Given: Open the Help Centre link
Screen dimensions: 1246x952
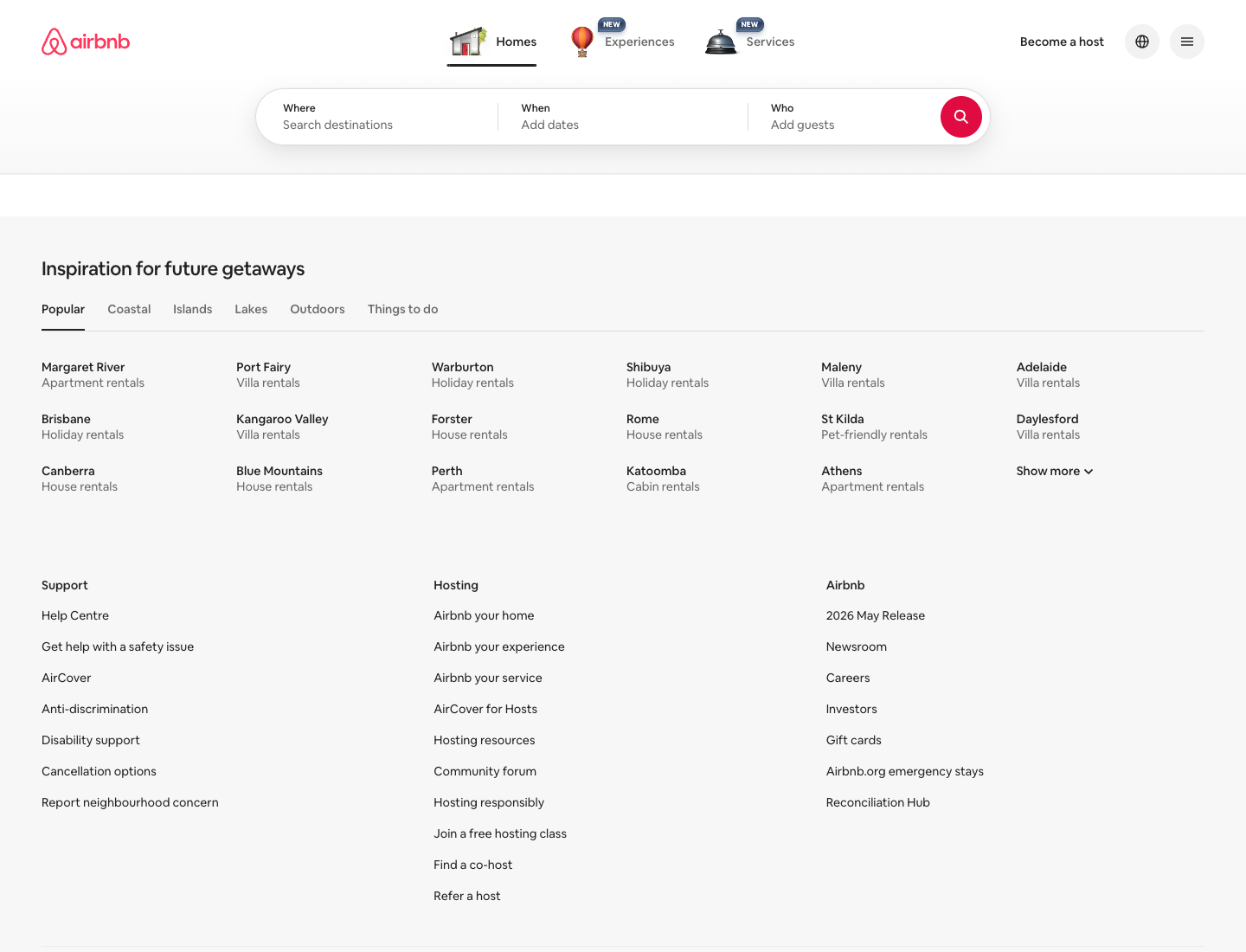Looking at the screenshot, I should (75, 615).
